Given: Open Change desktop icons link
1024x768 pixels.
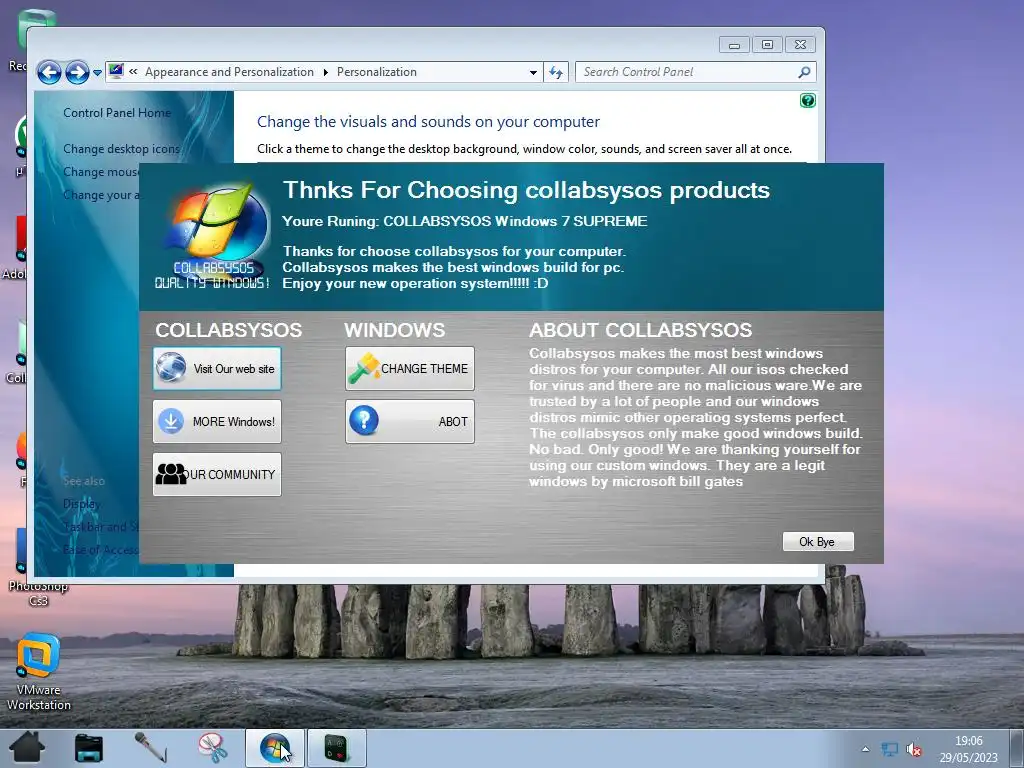Looking at the screenshot, I should [x=121, y=149].
